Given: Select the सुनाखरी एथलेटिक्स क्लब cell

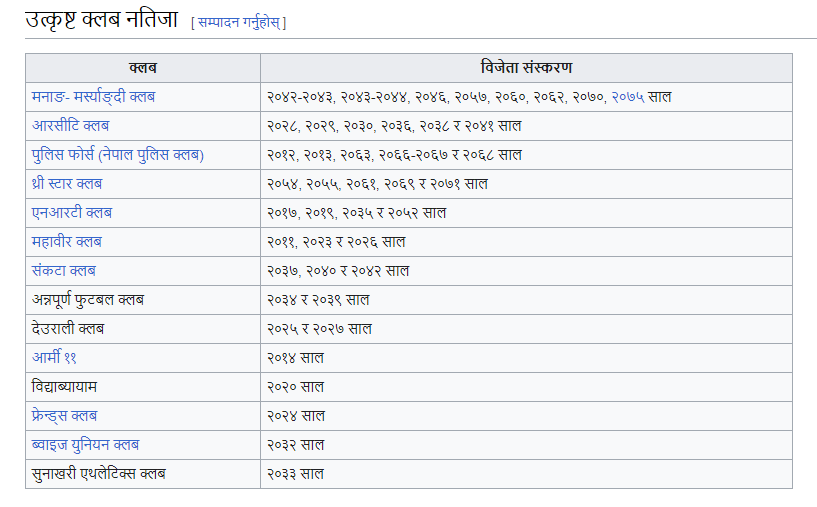Looking at the screenshot, I should (98, 474).
